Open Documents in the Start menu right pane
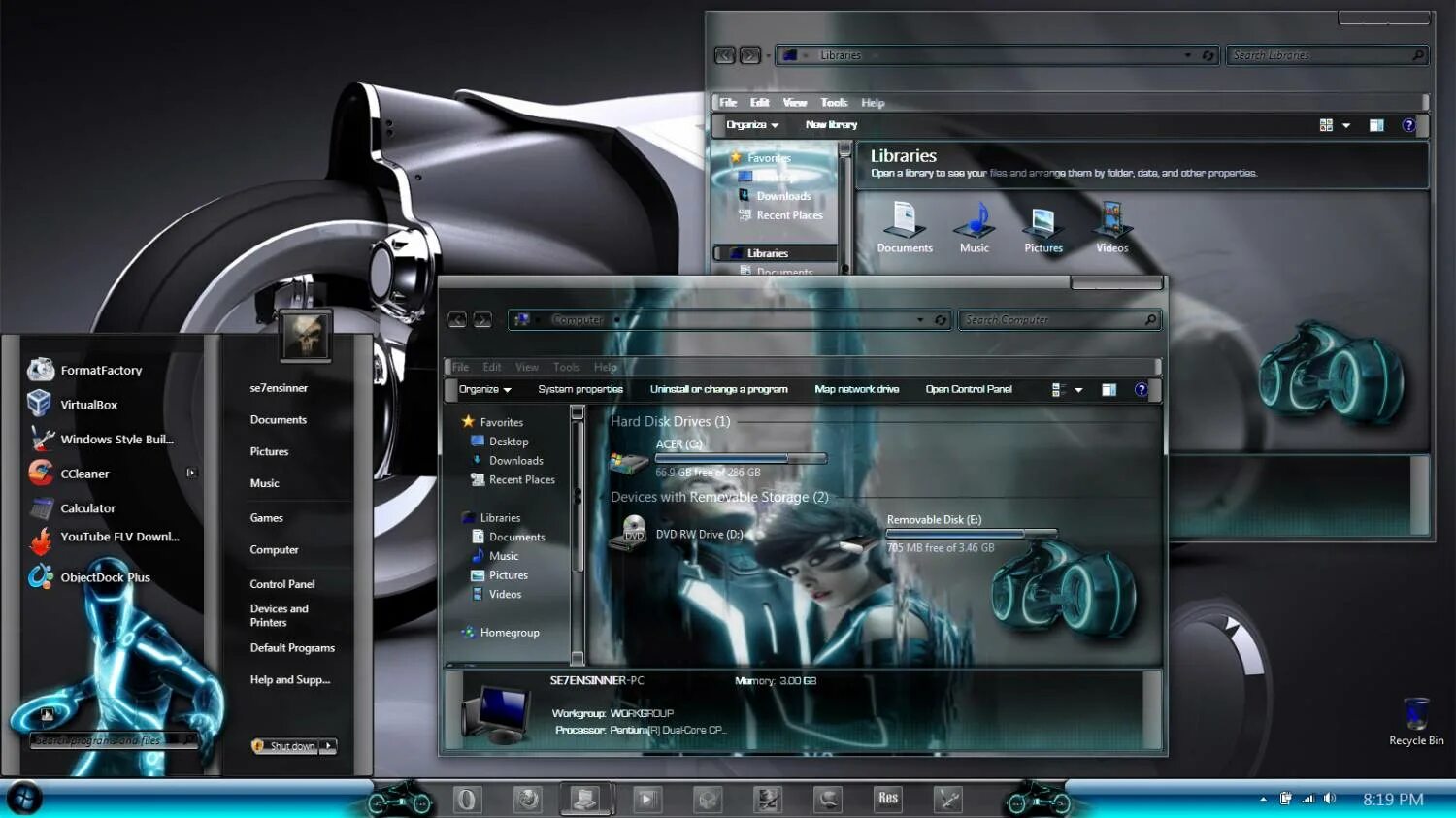 (279, 419)
